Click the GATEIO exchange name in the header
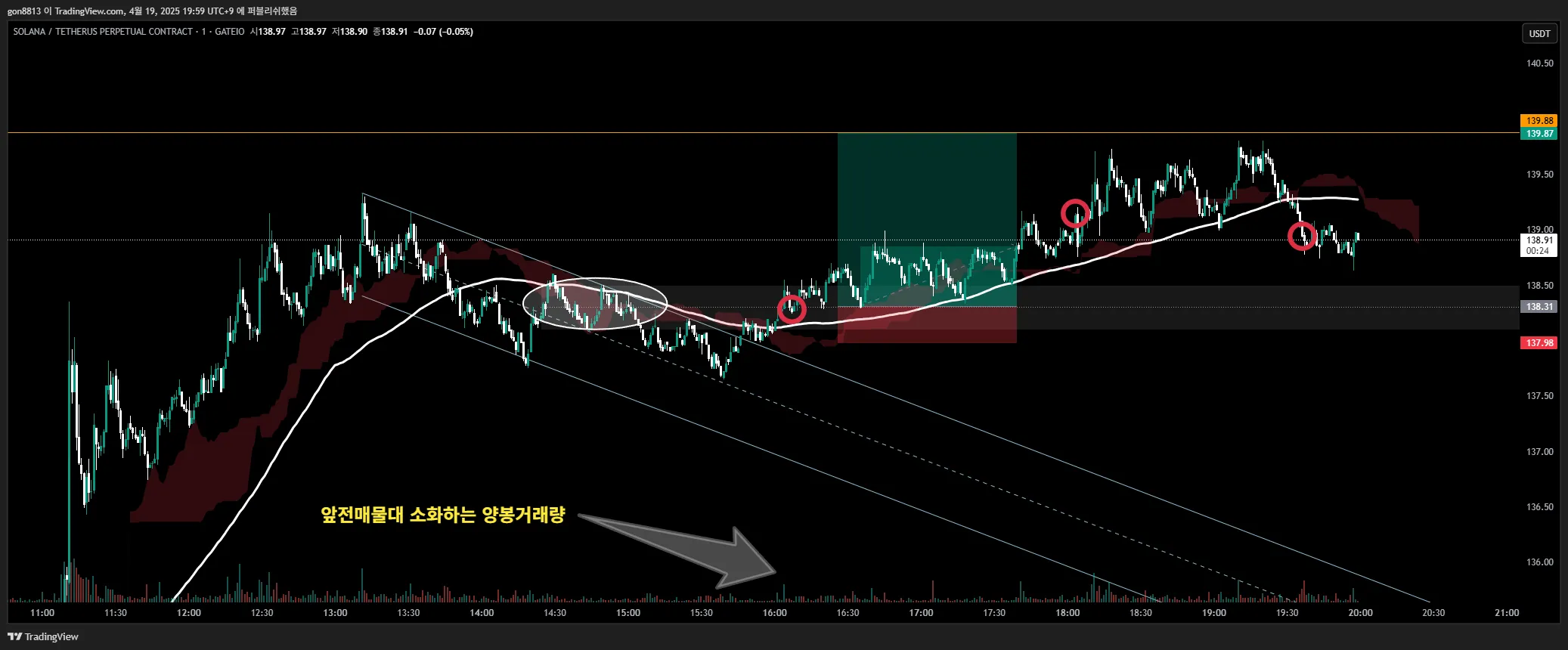 click(230, 32)
